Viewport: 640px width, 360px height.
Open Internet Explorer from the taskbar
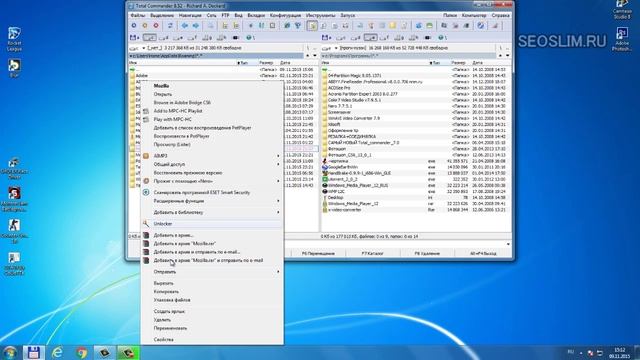[x=57, y=352]
